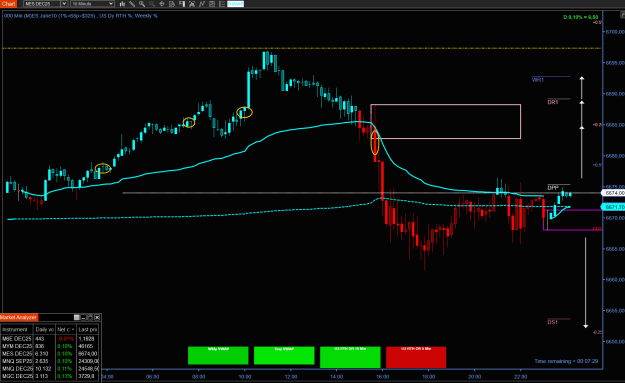Click the 46165 last price cell
Image resolution: width=625 pixels, height=383 pixels.
click(88, 346)
